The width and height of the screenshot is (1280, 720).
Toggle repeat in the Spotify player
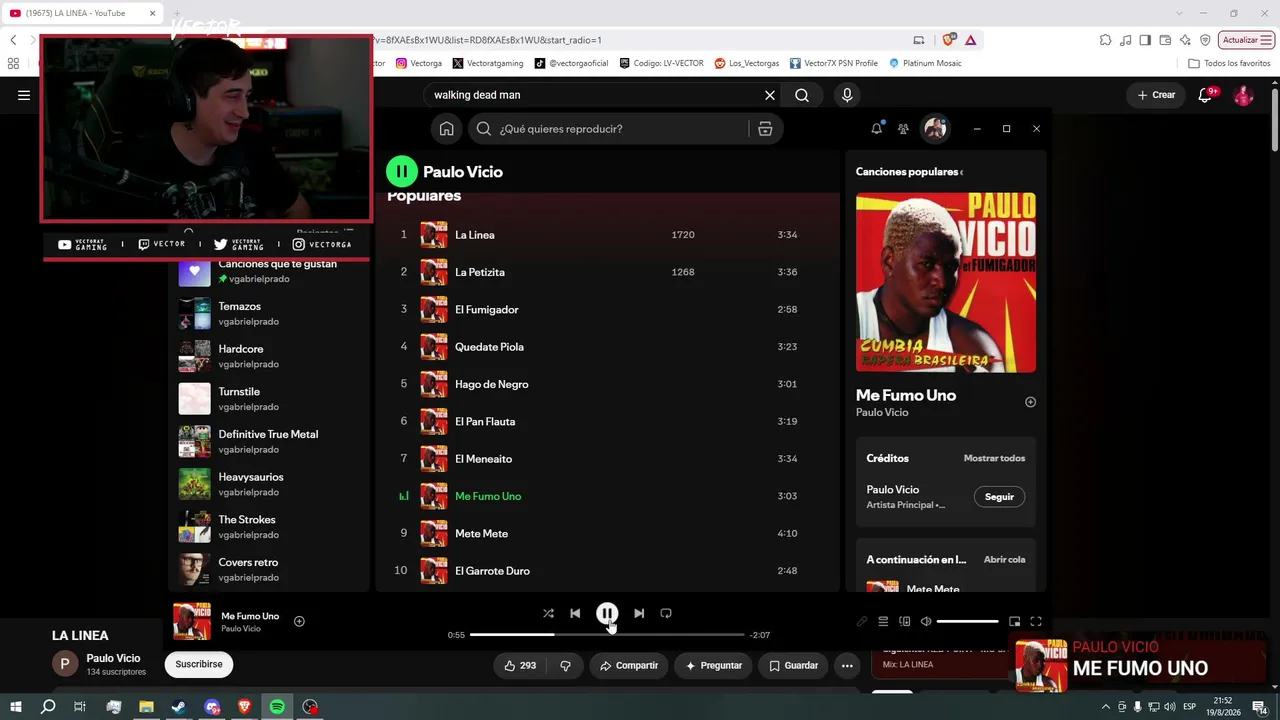pos(666,613)
